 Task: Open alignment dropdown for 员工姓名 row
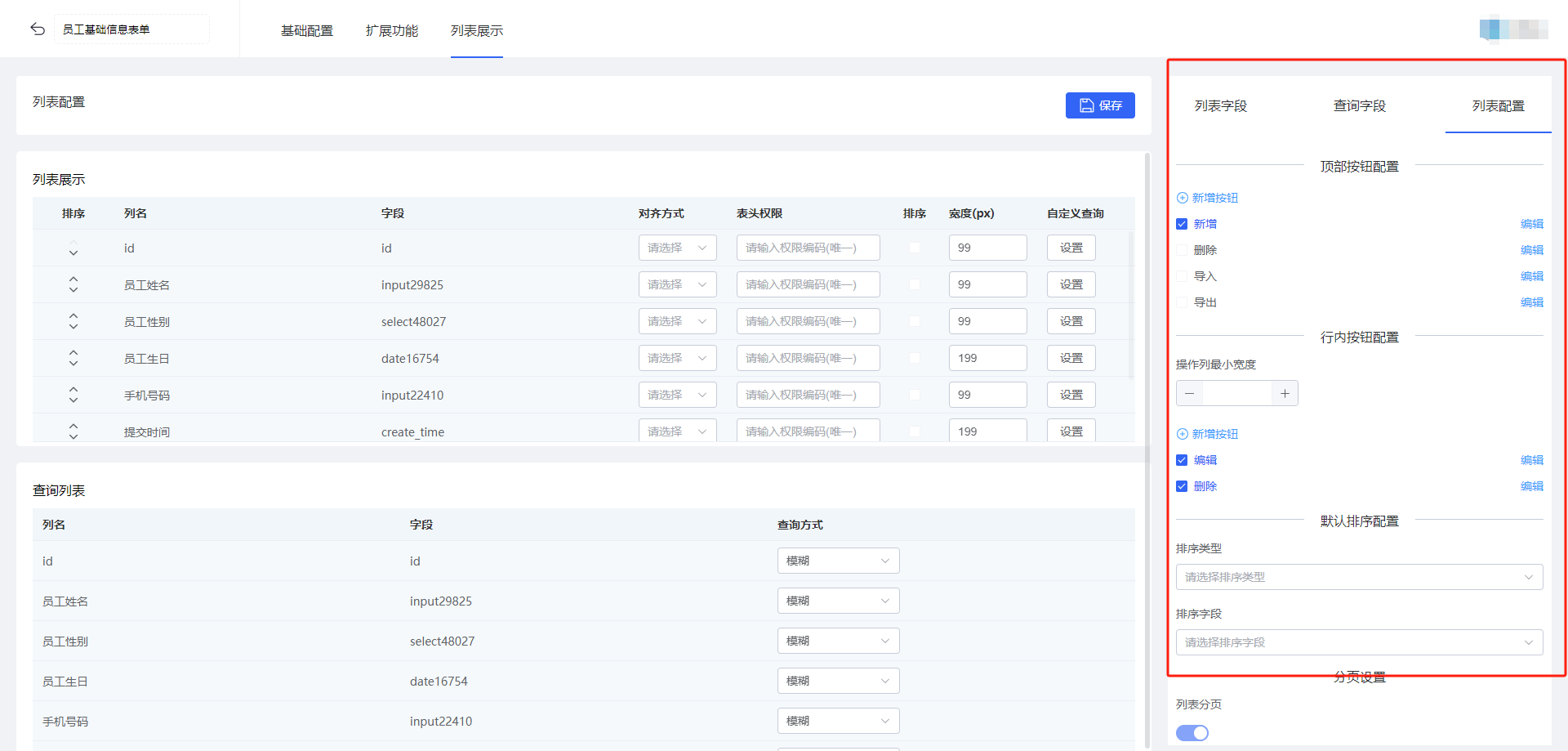(x=677, y=284)
